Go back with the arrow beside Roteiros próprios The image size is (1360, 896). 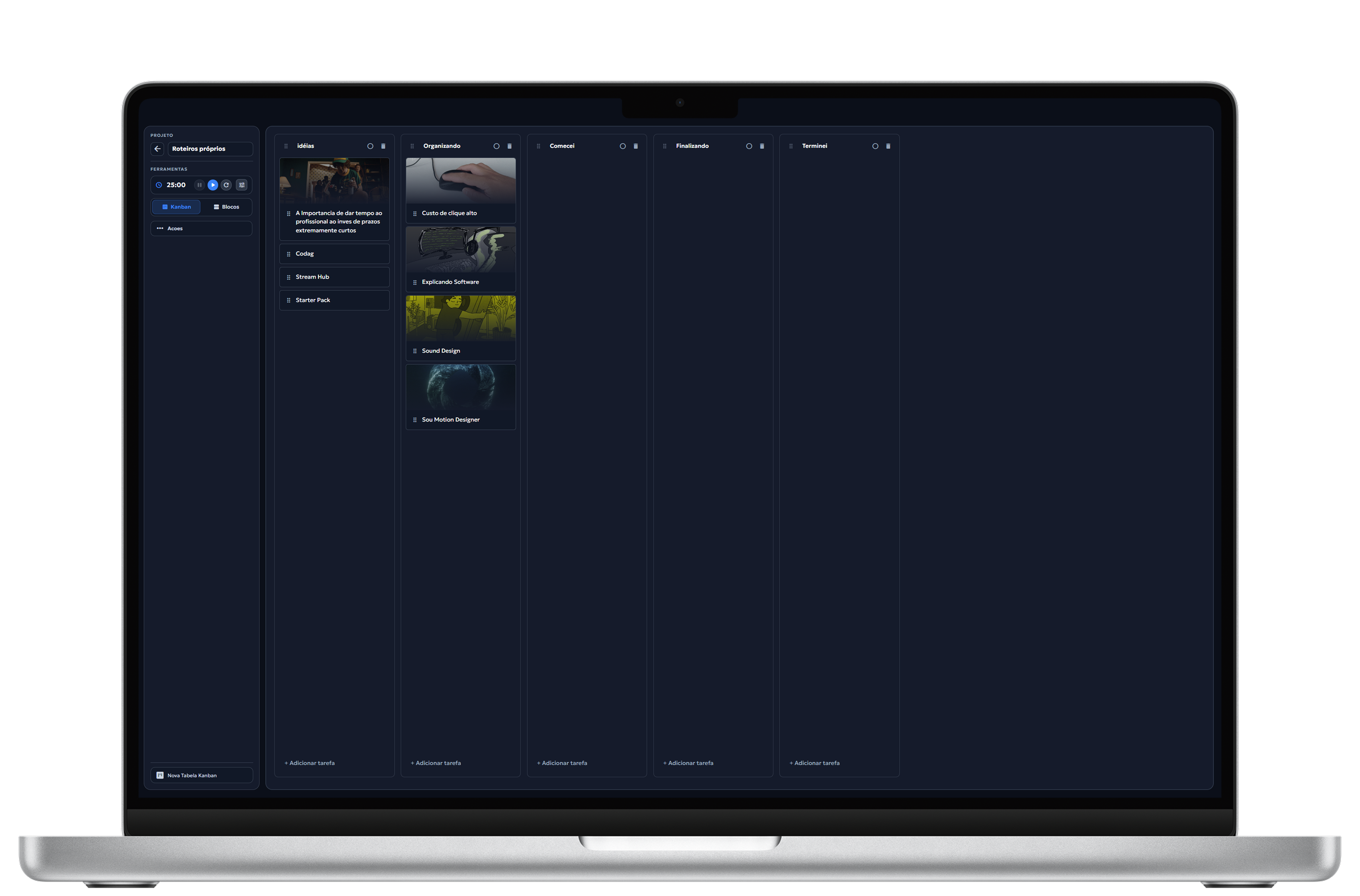[x=157, y=149]
